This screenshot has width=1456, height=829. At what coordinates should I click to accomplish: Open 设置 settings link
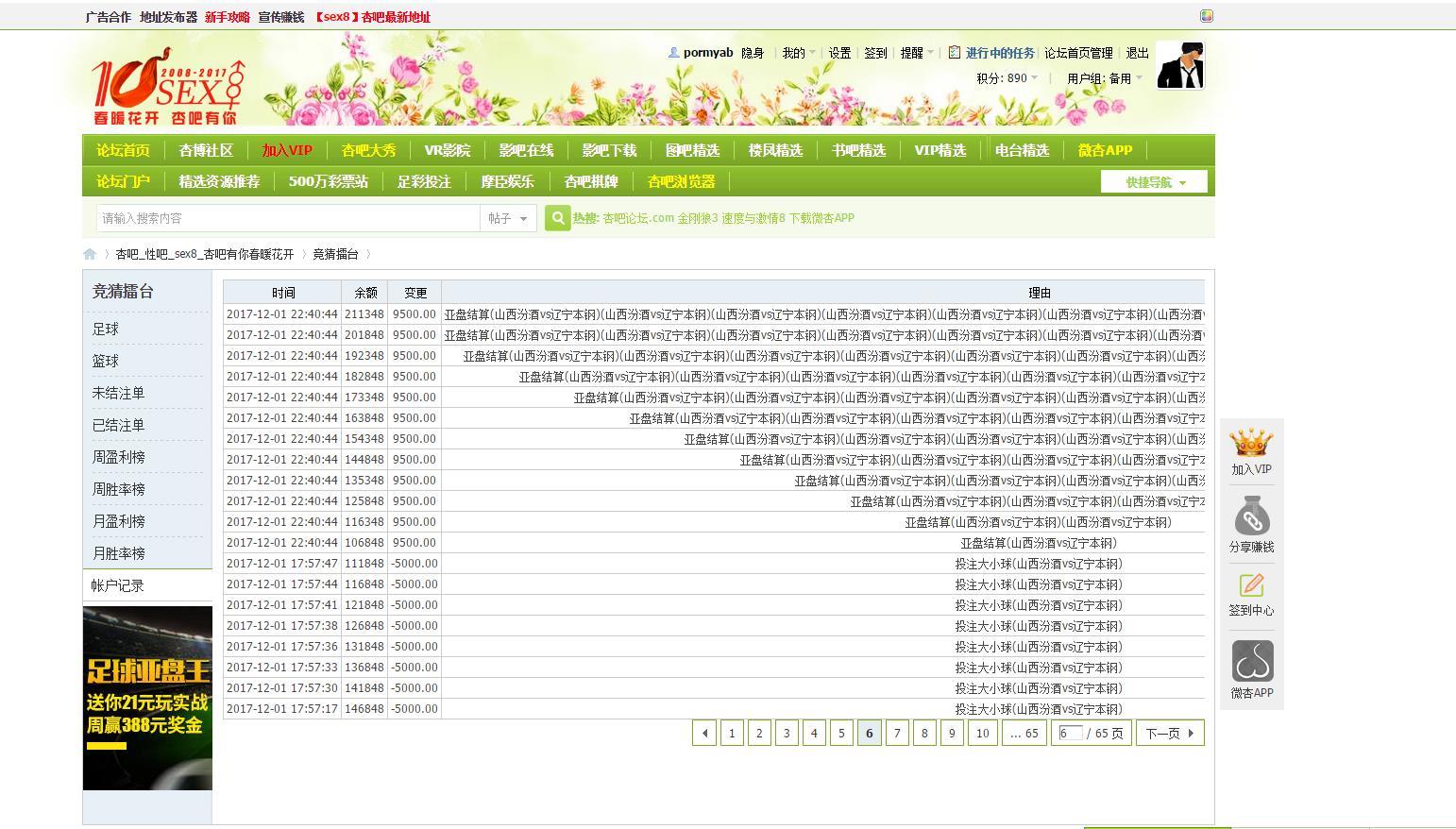coord(840,53)
